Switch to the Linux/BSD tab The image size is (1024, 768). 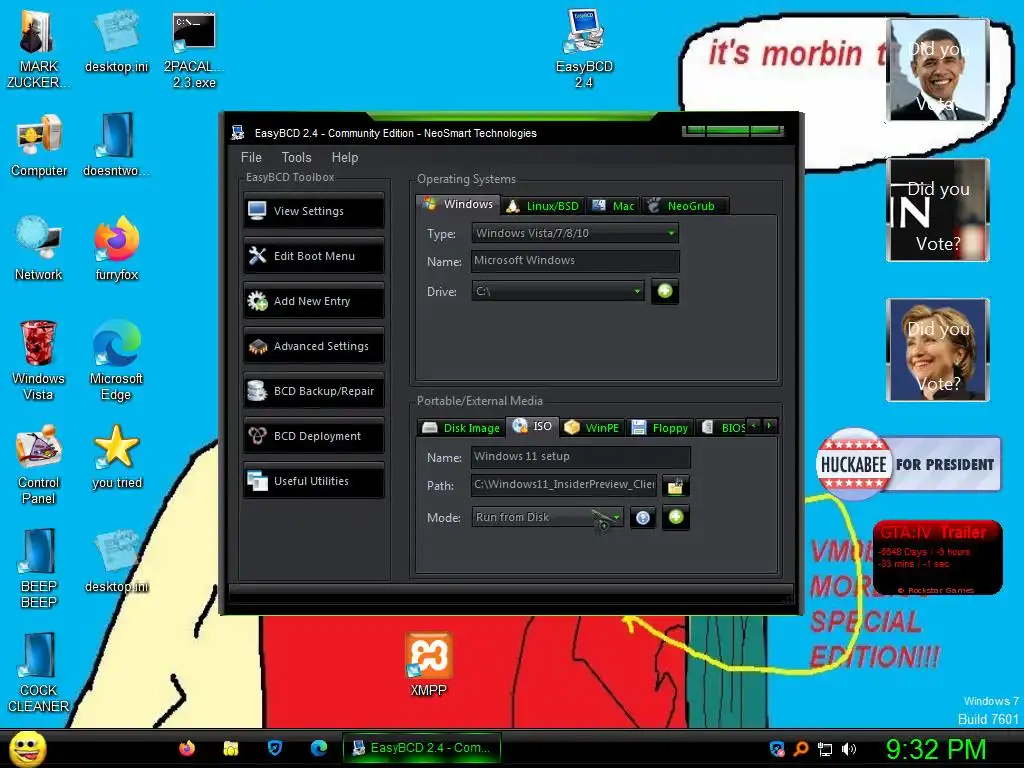click(543, 206)
